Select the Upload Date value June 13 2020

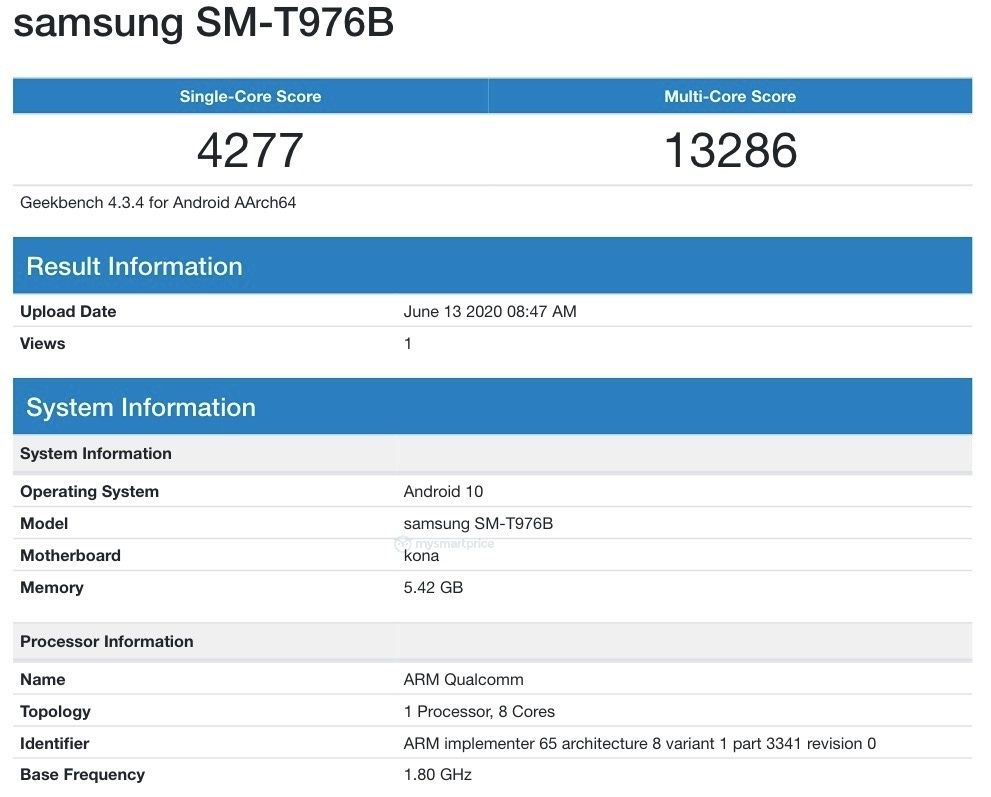coord(489,311)
